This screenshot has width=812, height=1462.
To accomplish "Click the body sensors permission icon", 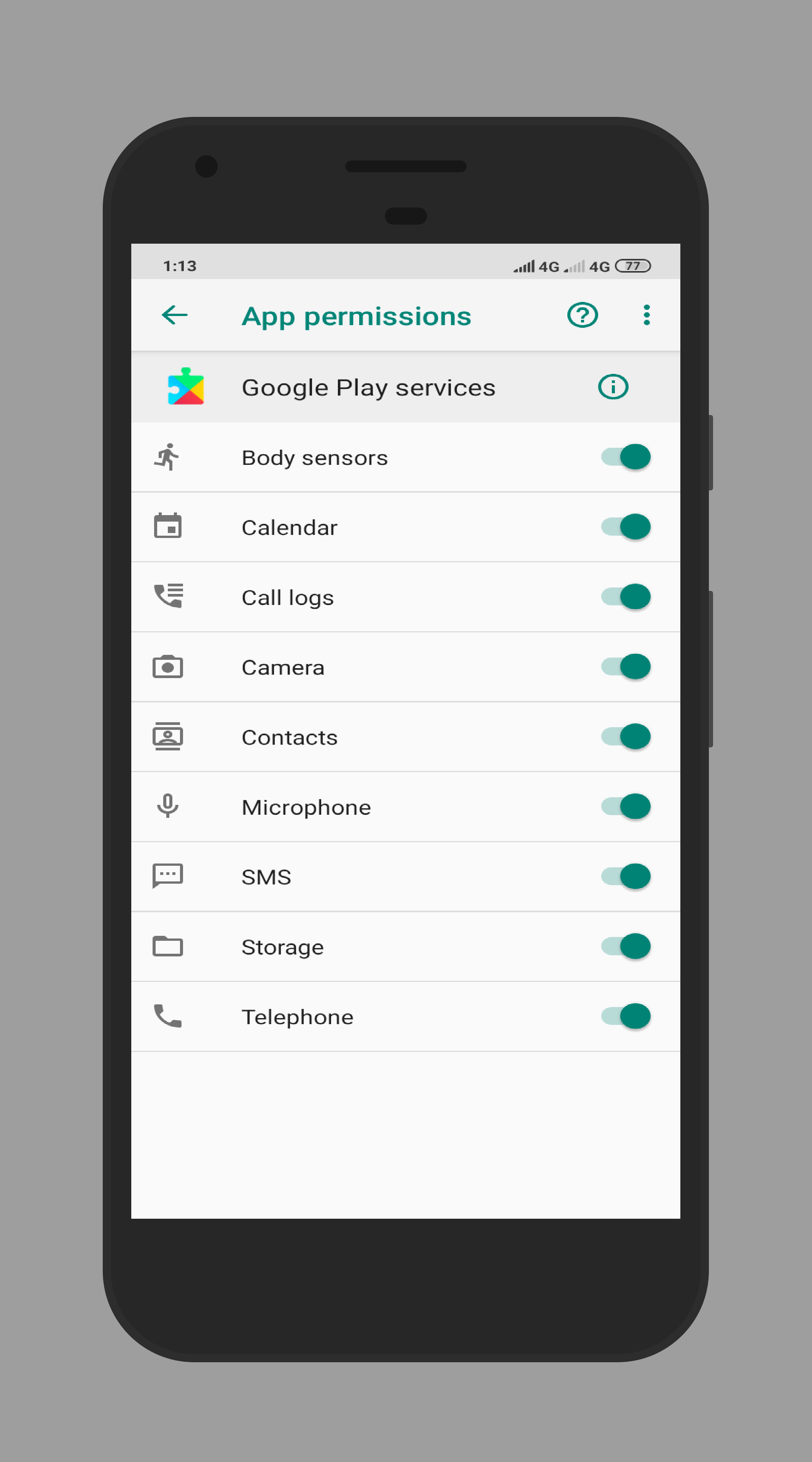I will [168, 457].
